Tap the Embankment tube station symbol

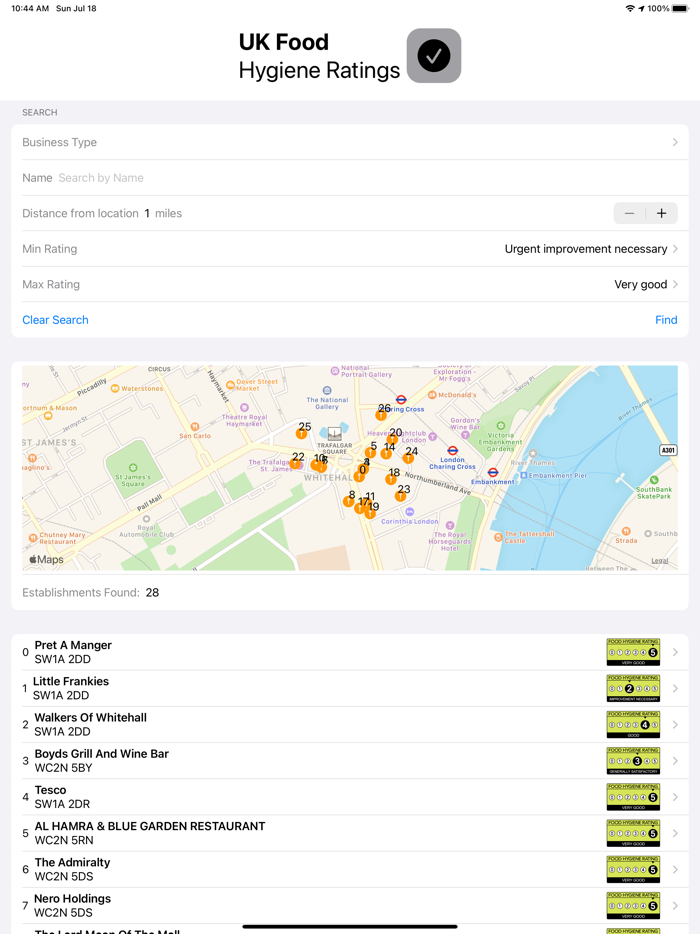tap(493, 472)
